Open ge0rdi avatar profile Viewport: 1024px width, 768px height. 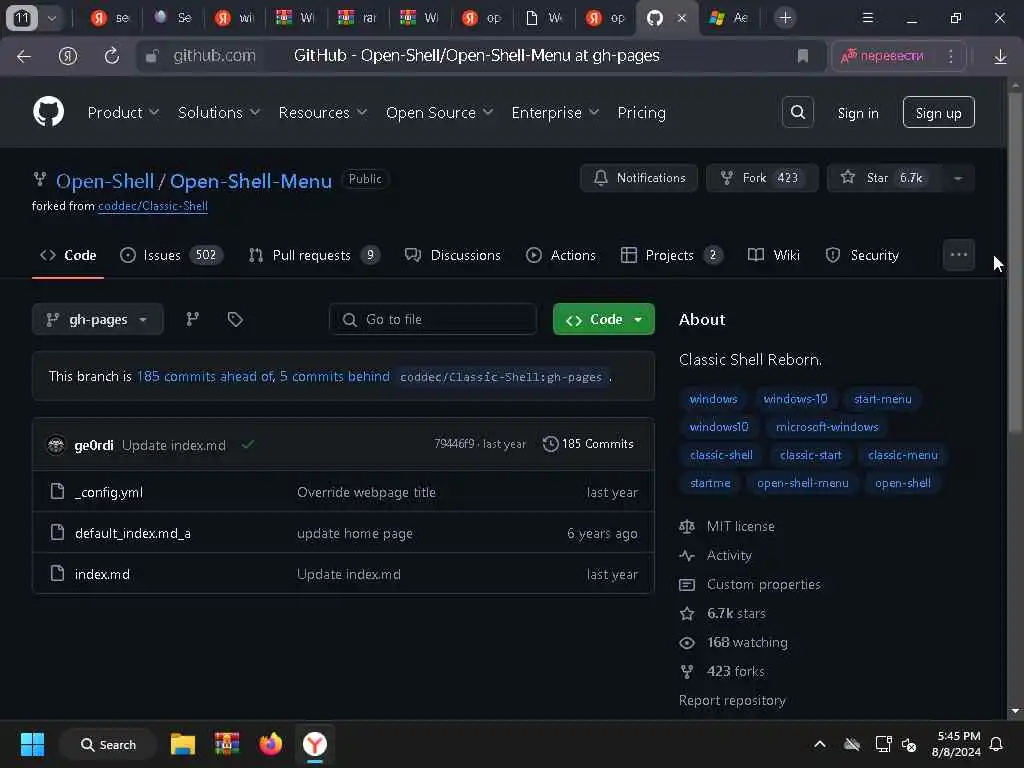coord(56,445)
